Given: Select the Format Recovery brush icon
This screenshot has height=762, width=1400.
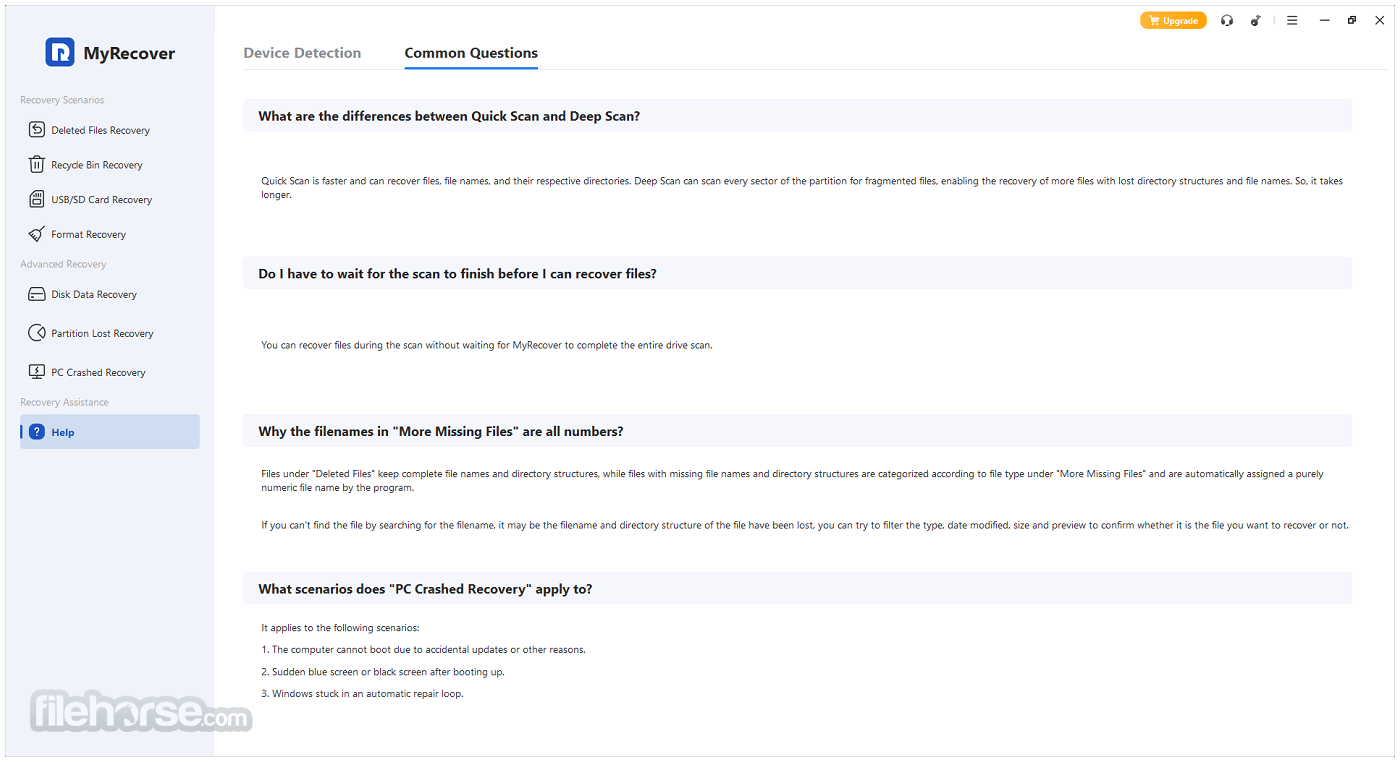Looking at the screenshot, I should (36, 234).
